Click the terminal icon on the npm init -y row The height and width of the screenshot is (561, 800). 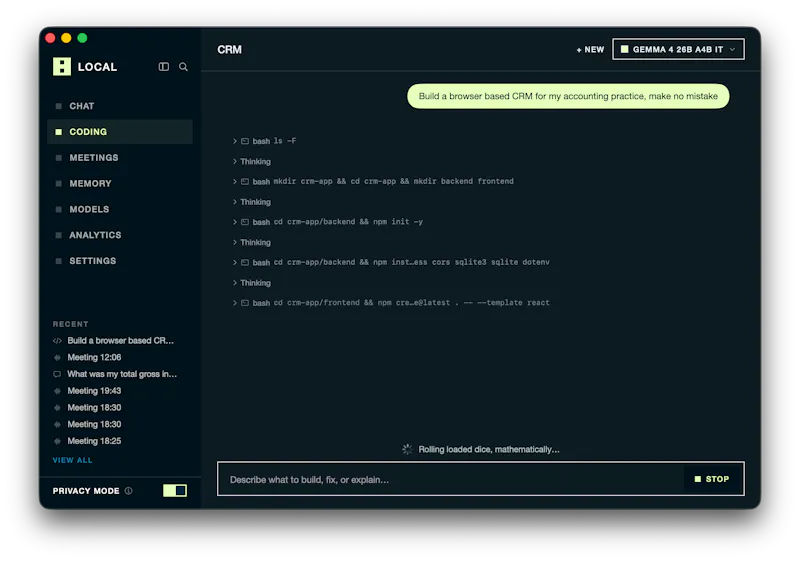(x=245, y=222)
